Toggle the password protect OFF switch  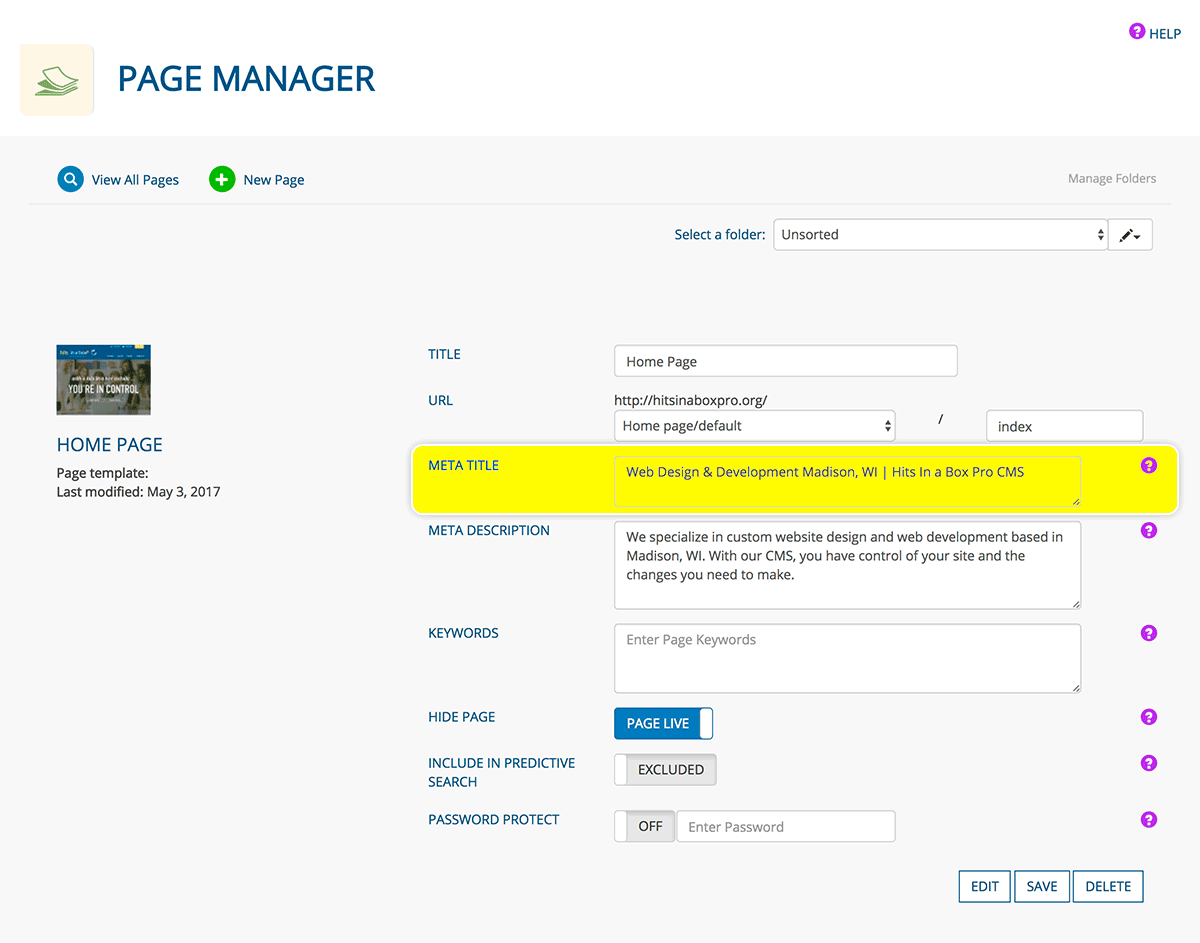[645, 827]
